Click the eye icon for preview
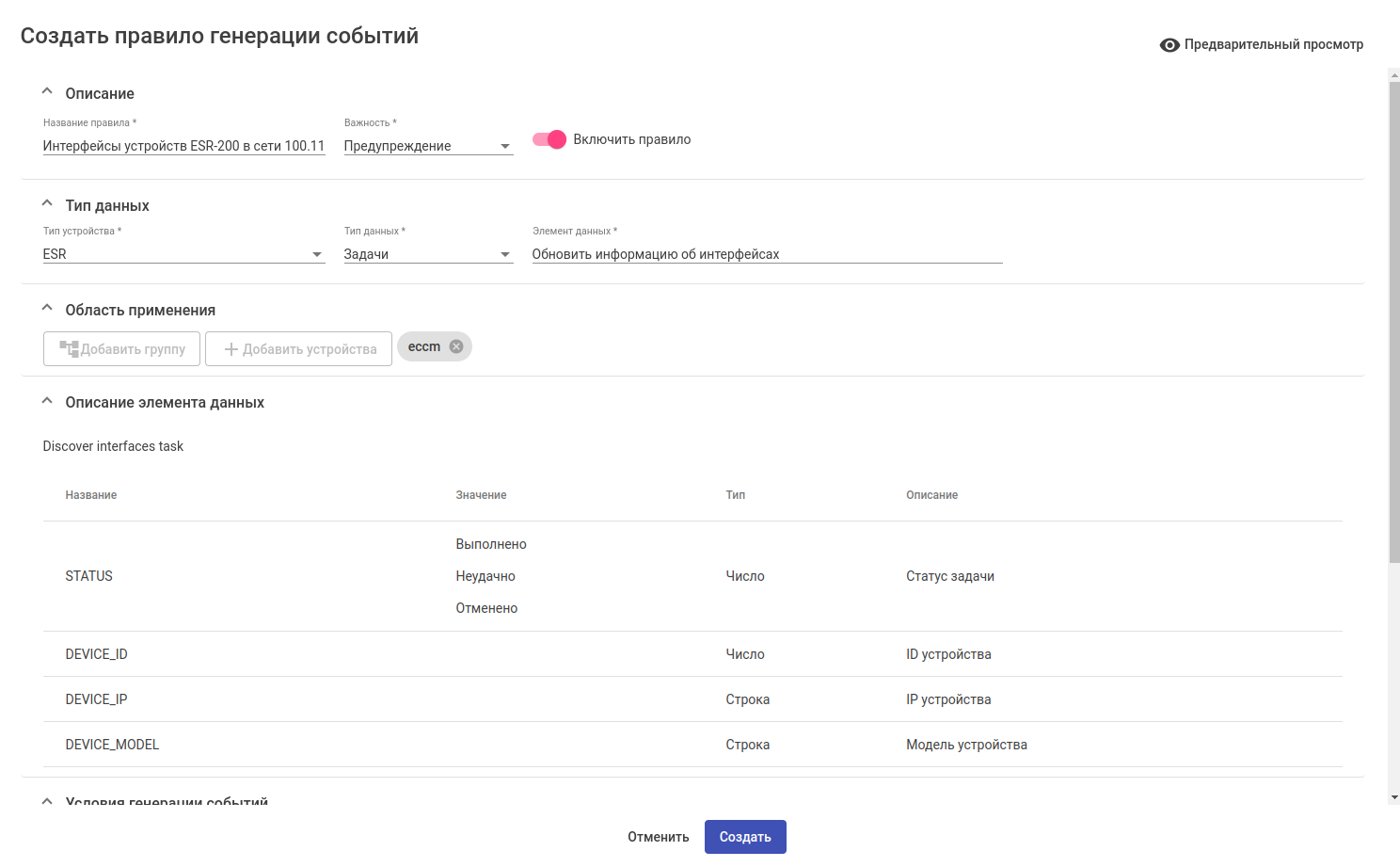Viewport: 1400px width, 867px height. click(1169, 45)
